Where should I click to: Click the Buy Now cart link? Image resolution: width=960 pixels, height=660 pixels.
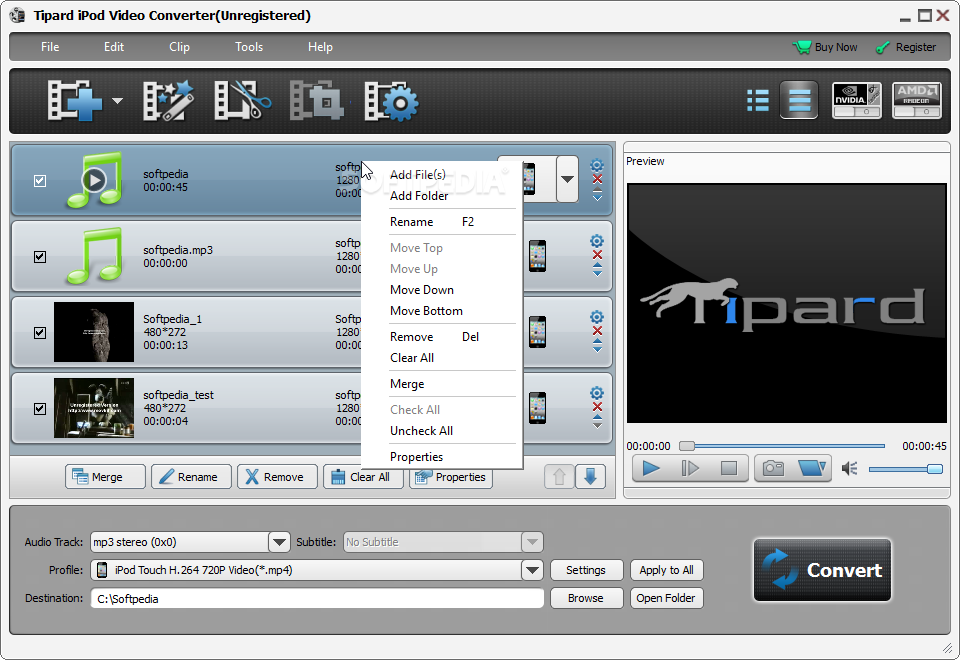click(x=825, y=47)
